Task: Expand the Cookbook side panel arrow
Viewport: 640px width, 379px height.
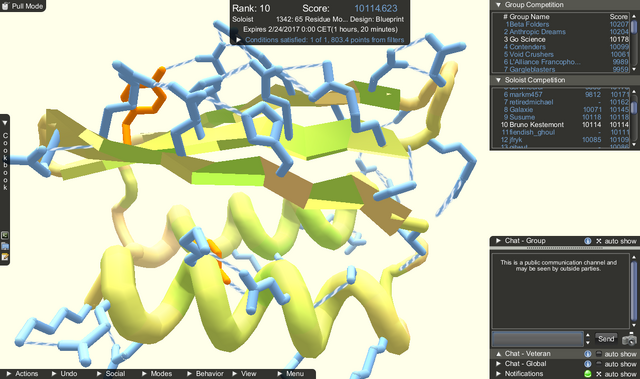Action: point(5,123)
